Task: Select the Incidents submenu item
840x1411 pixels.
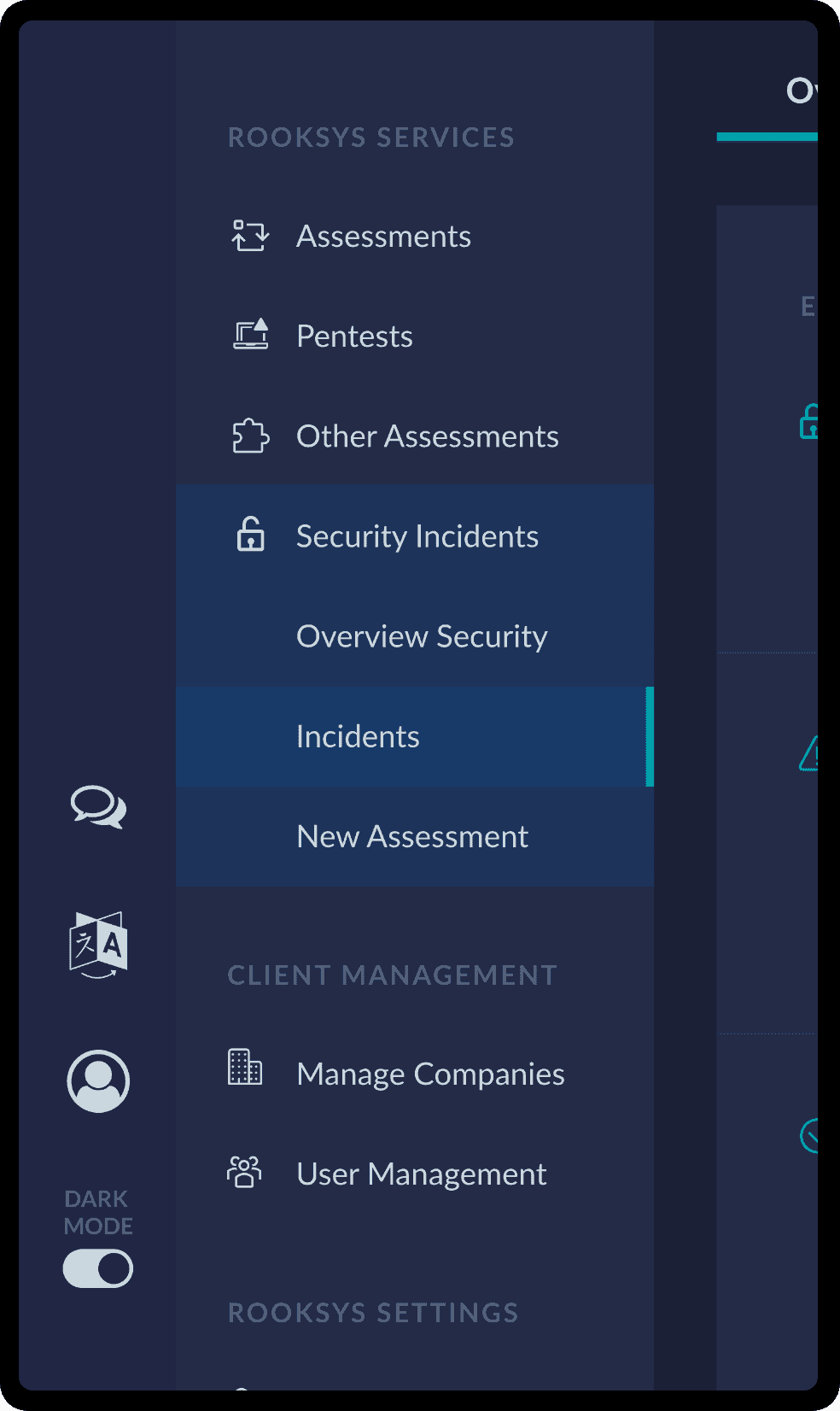Action: tap(358, 736)
